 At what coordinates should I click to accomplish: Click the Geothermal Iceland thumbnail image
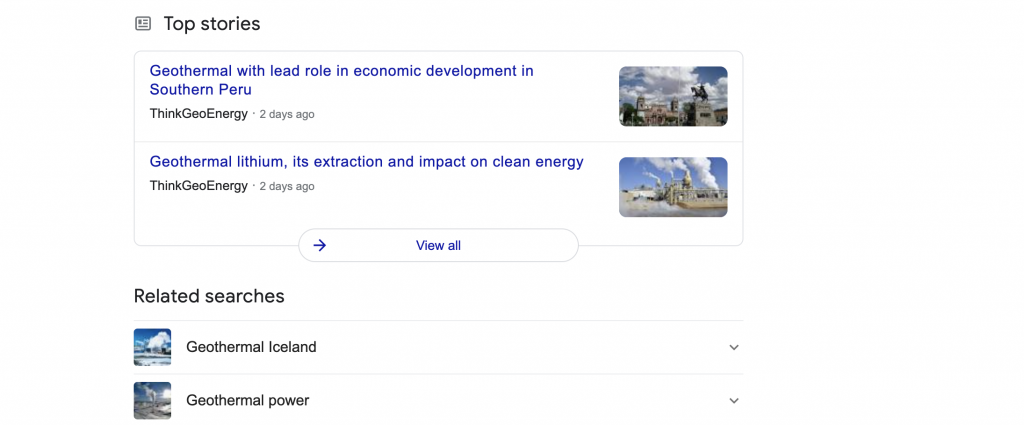pyautogui.click(x=152, y=347)
